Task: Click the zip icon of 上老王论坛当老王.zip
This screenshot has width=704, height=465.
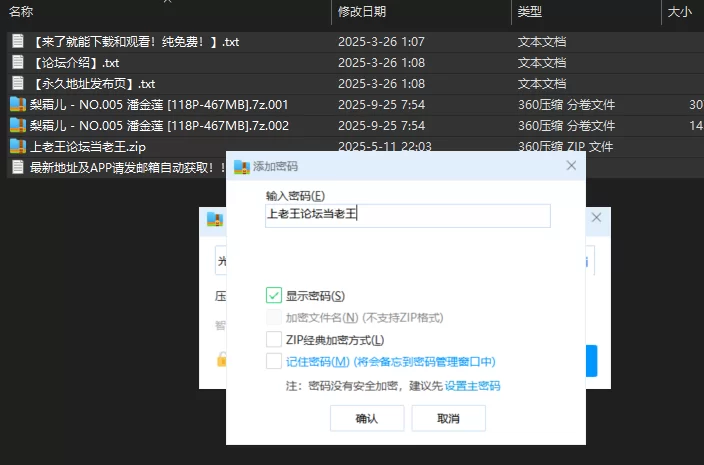Action: coord(17,147)
